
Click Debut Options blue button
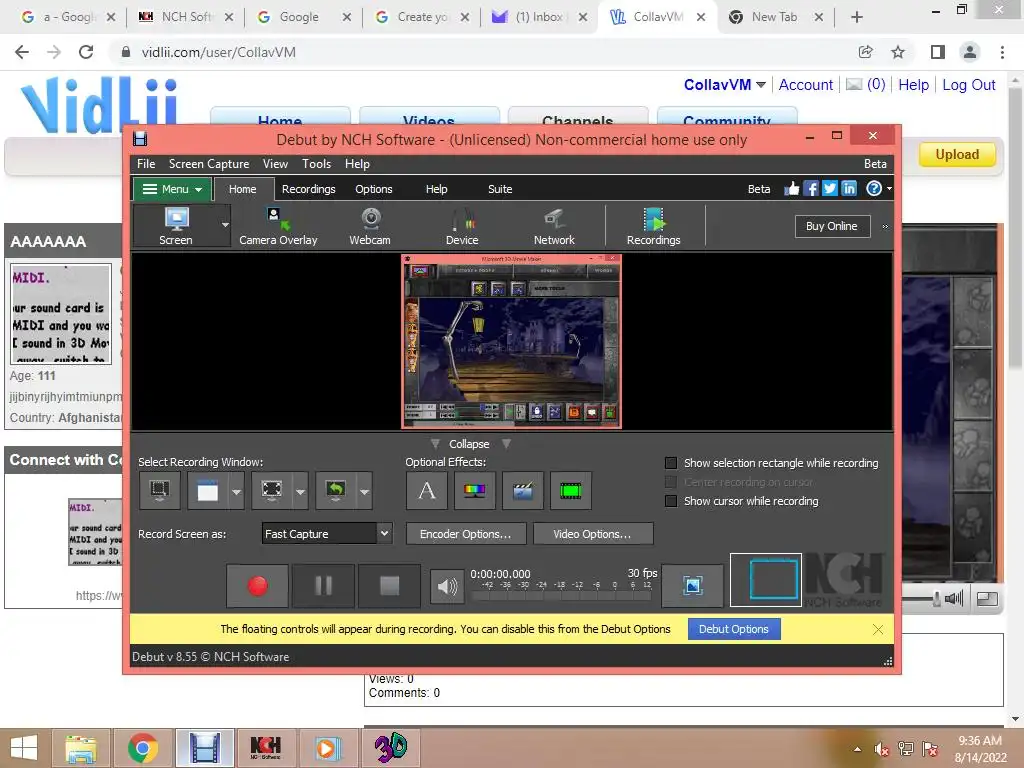(x=733, y=629)
